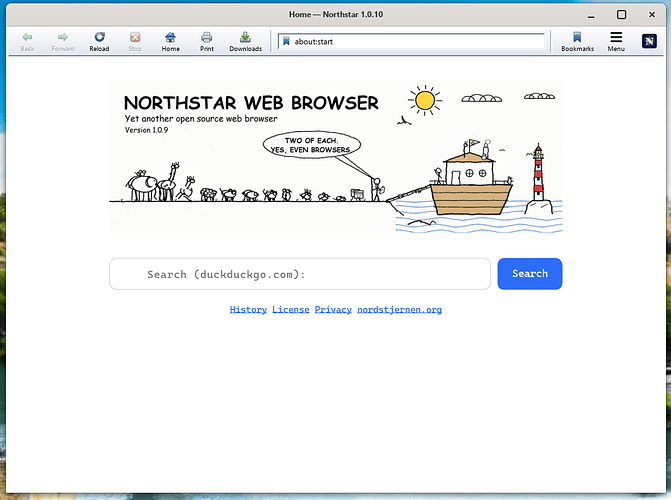Click the Northstar Web Browser banner image
This screenshot has height=500, width=671.
click(x=336, y=157)
